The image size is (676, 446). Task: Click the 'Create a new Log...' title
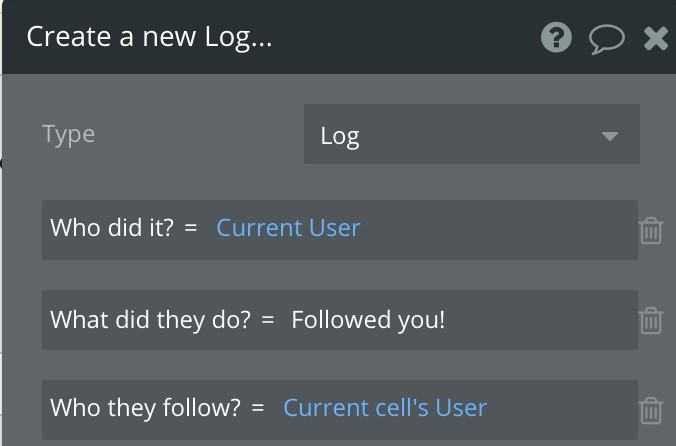149,37
